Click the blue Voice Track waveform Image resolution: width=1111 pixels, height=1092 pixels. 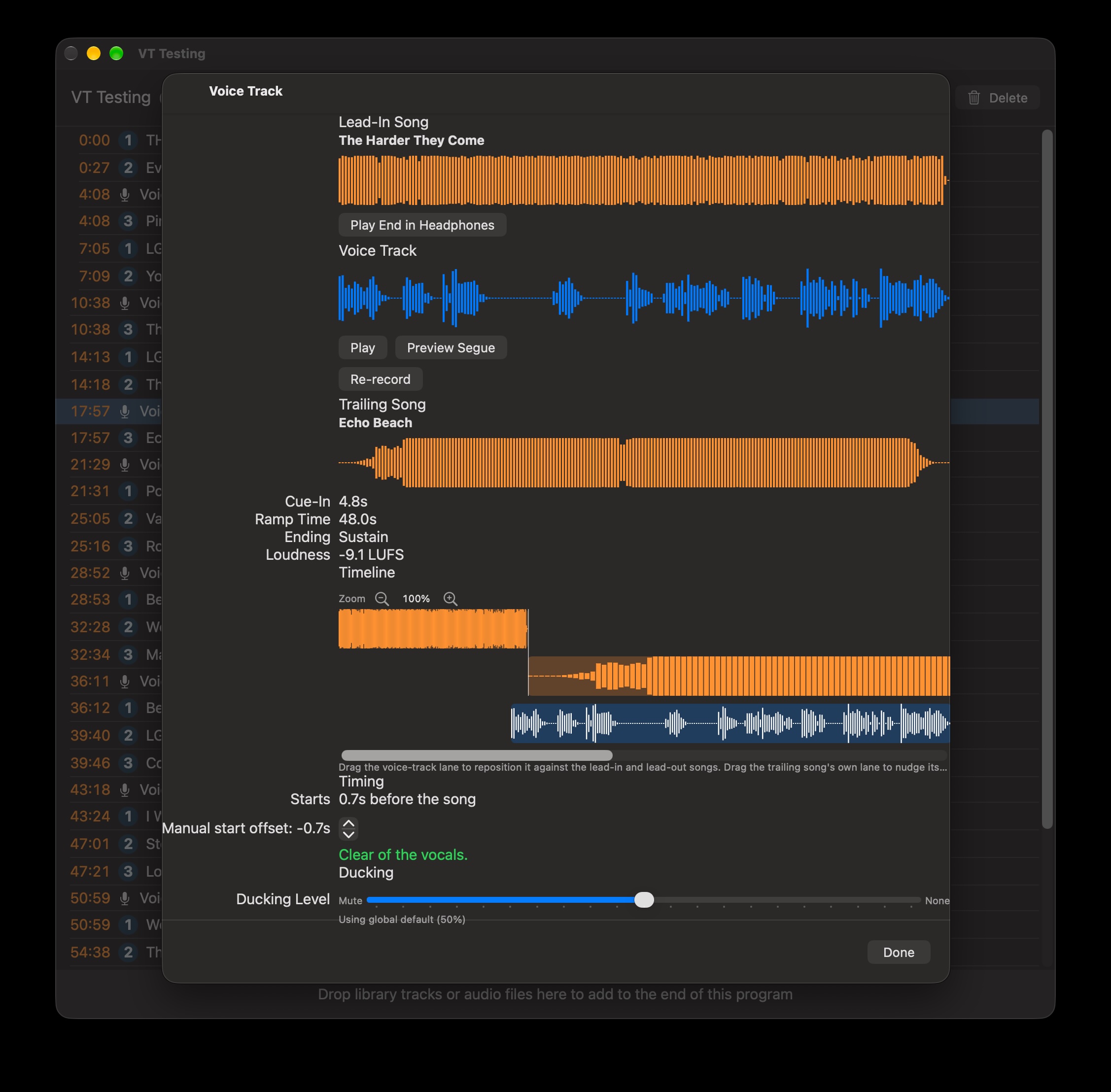coord(644,298)
